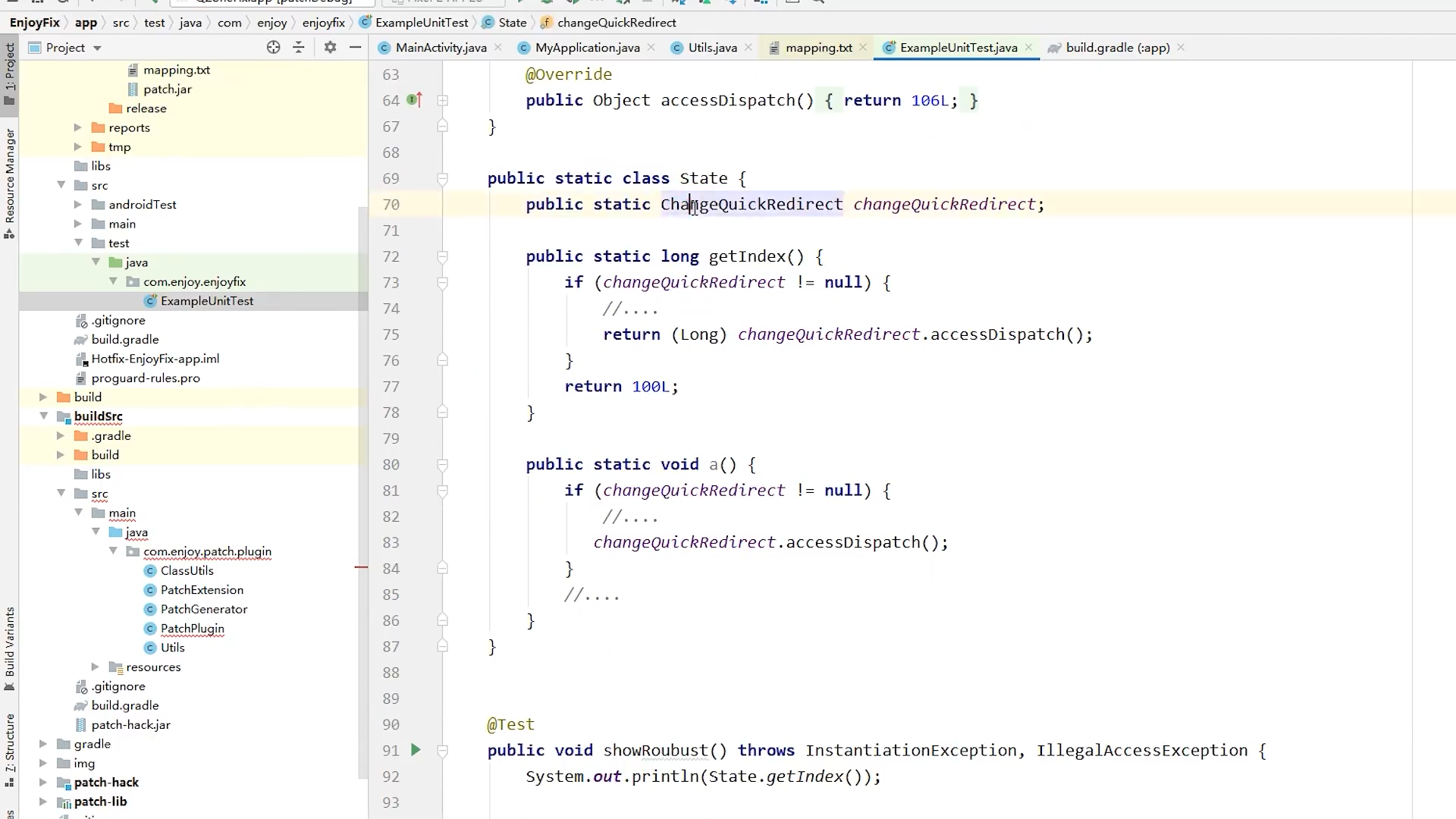
Task: Toggle code fold marker at line 69
Action: click(x=442, y=179)
